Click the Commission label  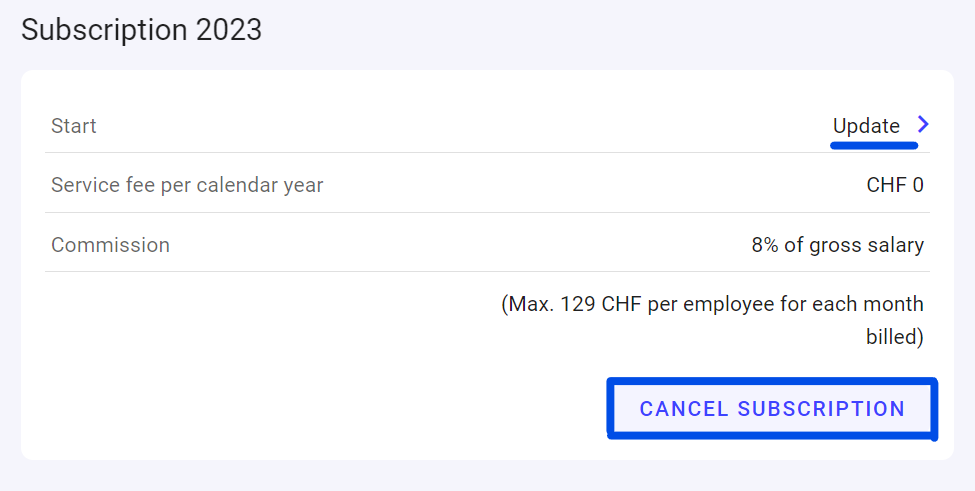110,245
